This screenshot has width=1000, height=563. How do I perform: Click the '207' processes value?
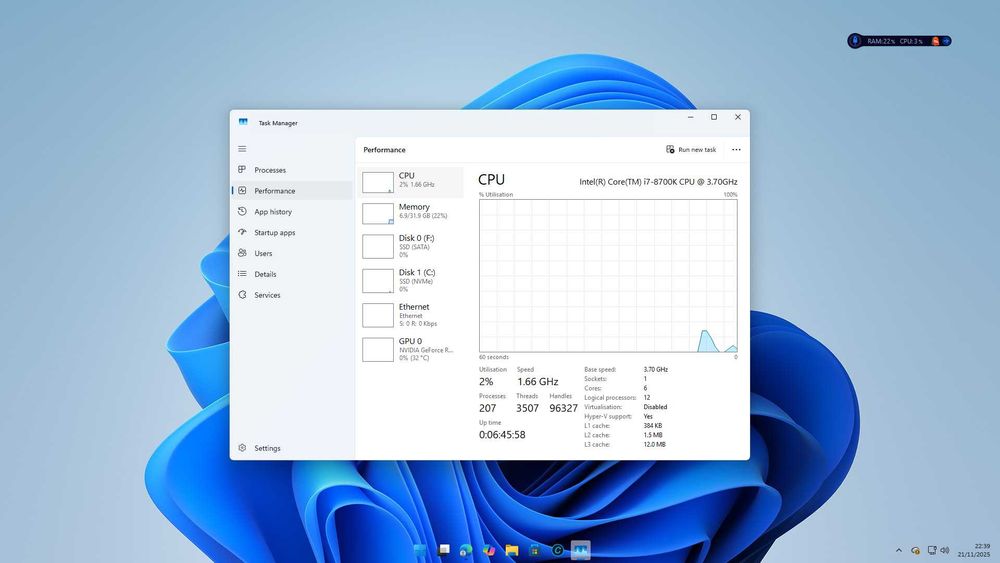coord(487,408)
